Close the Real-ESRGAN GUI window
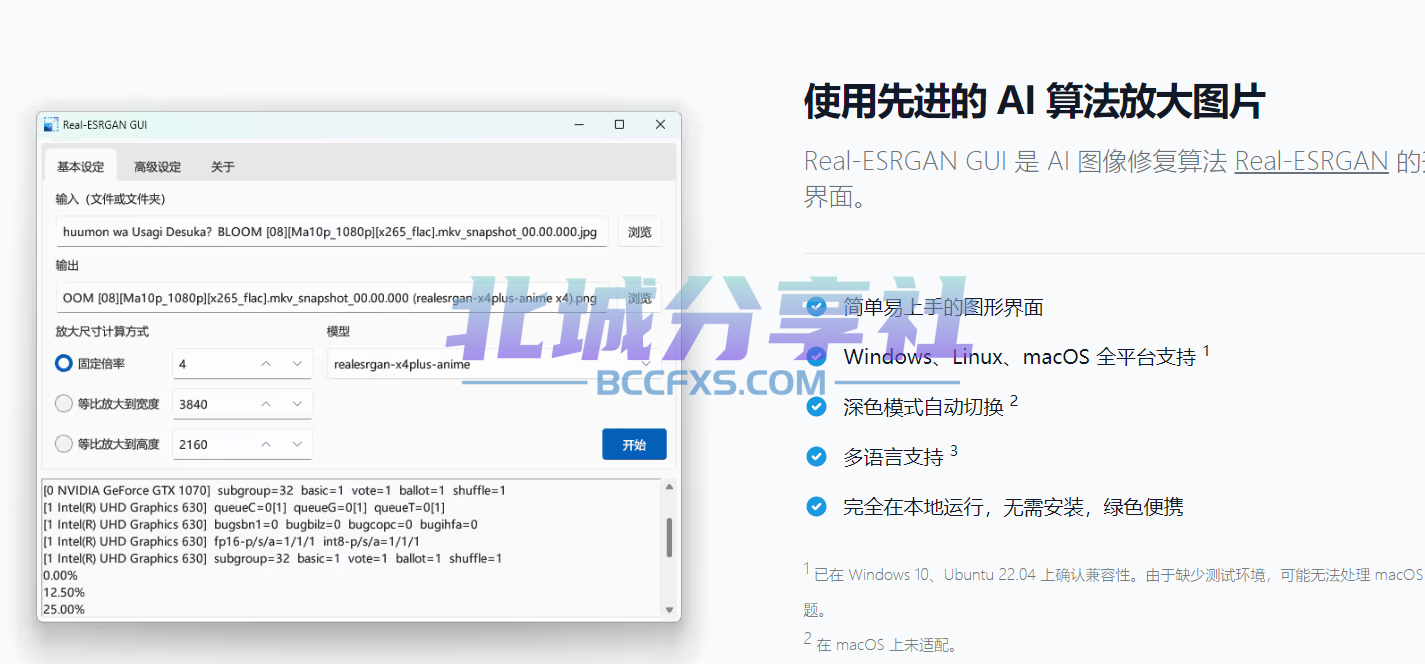 [x=660, y=125]
